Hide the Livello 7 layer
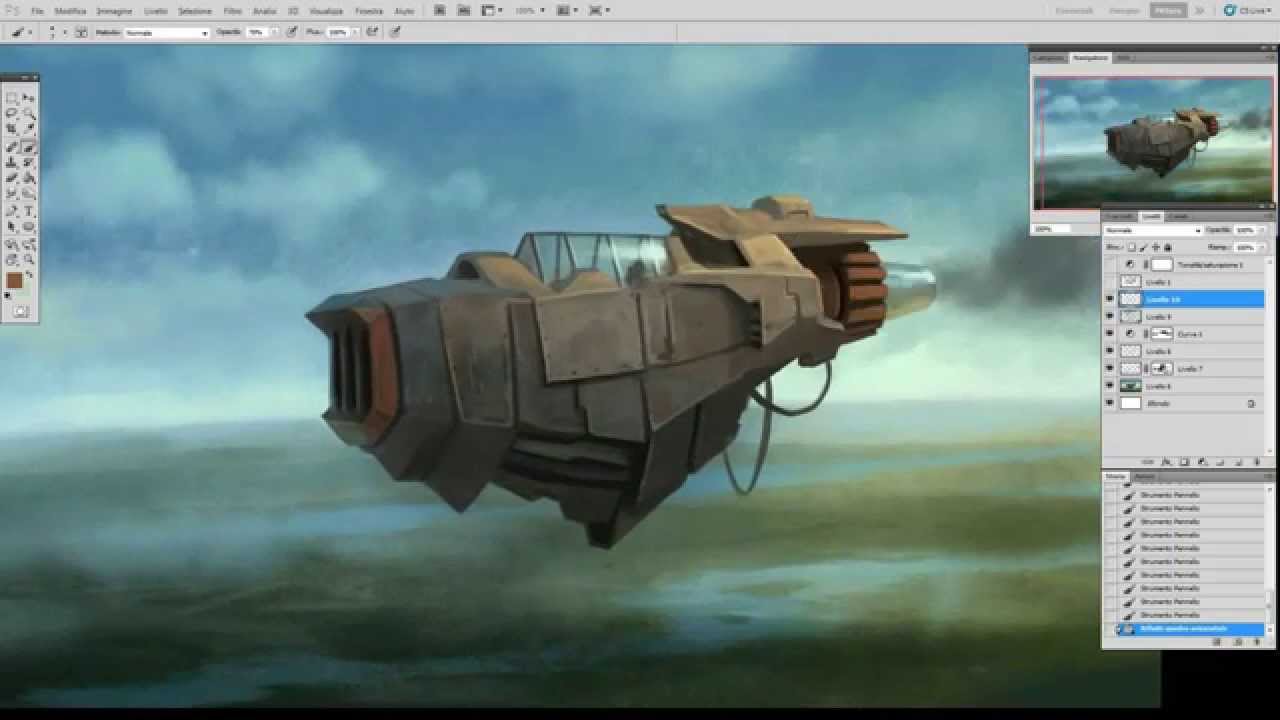This screenshot has height=720, width=1280. 1109,368
